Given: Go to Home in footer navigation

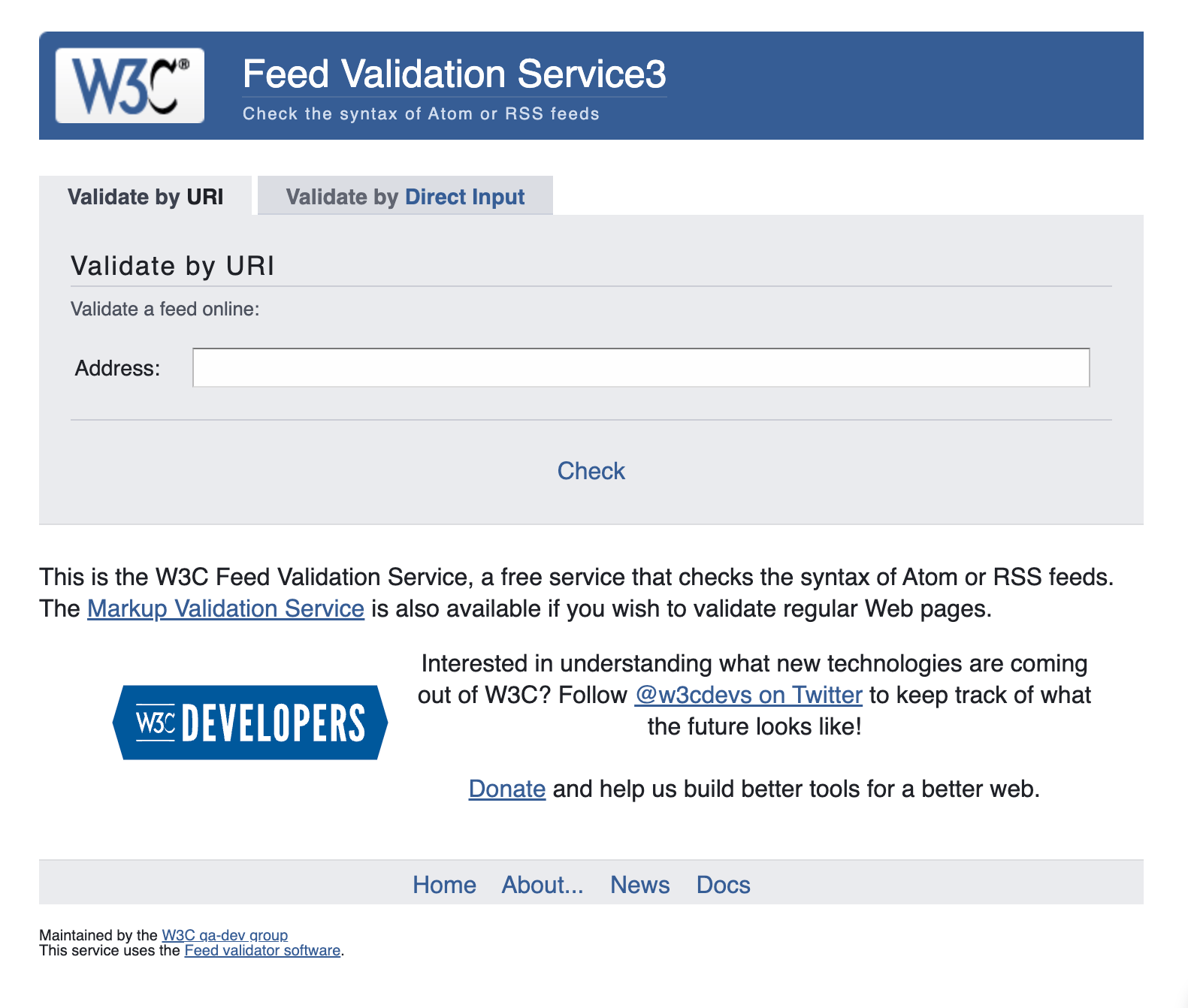Looking at the screenshot, I should pos(444,885).
